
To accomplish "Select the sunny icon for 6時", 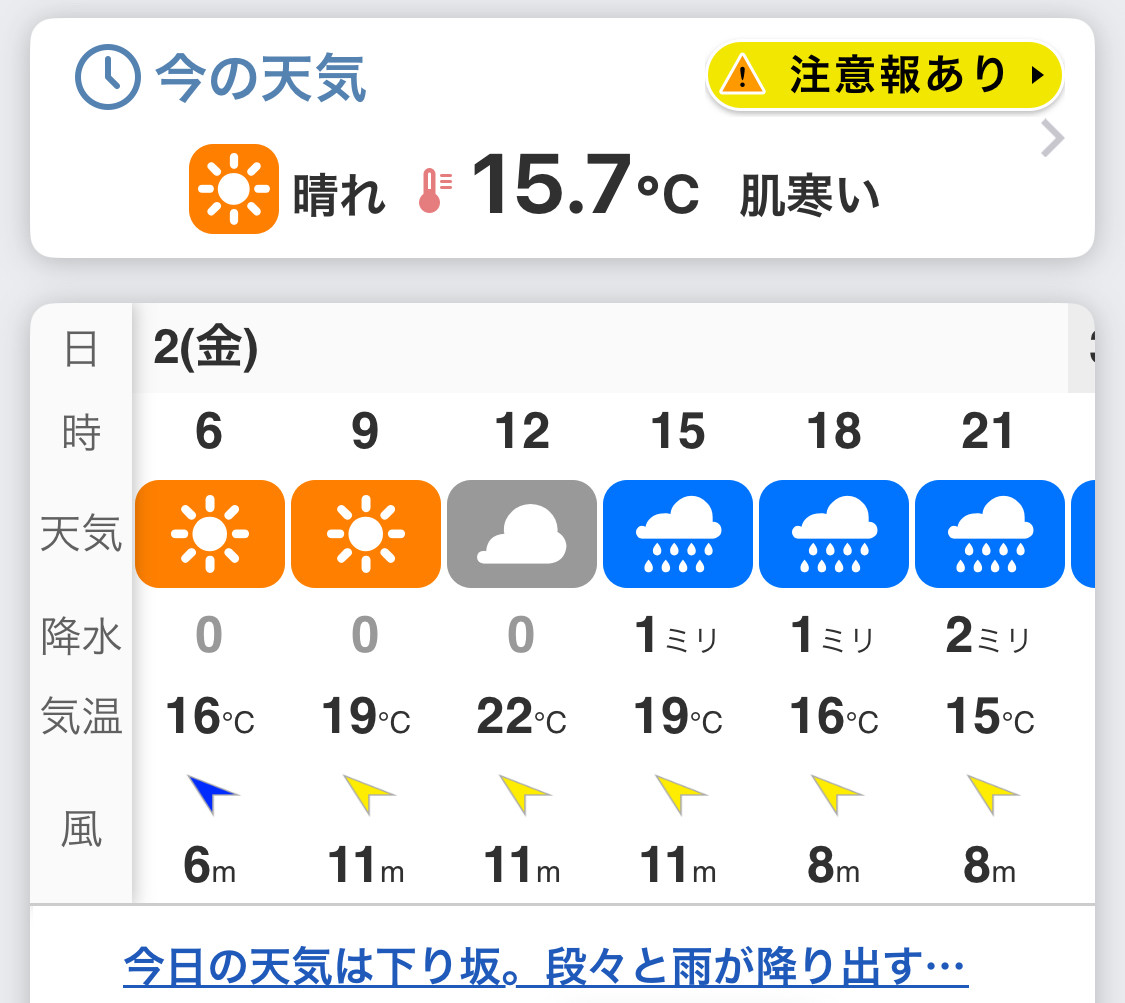I will point(210,534).
